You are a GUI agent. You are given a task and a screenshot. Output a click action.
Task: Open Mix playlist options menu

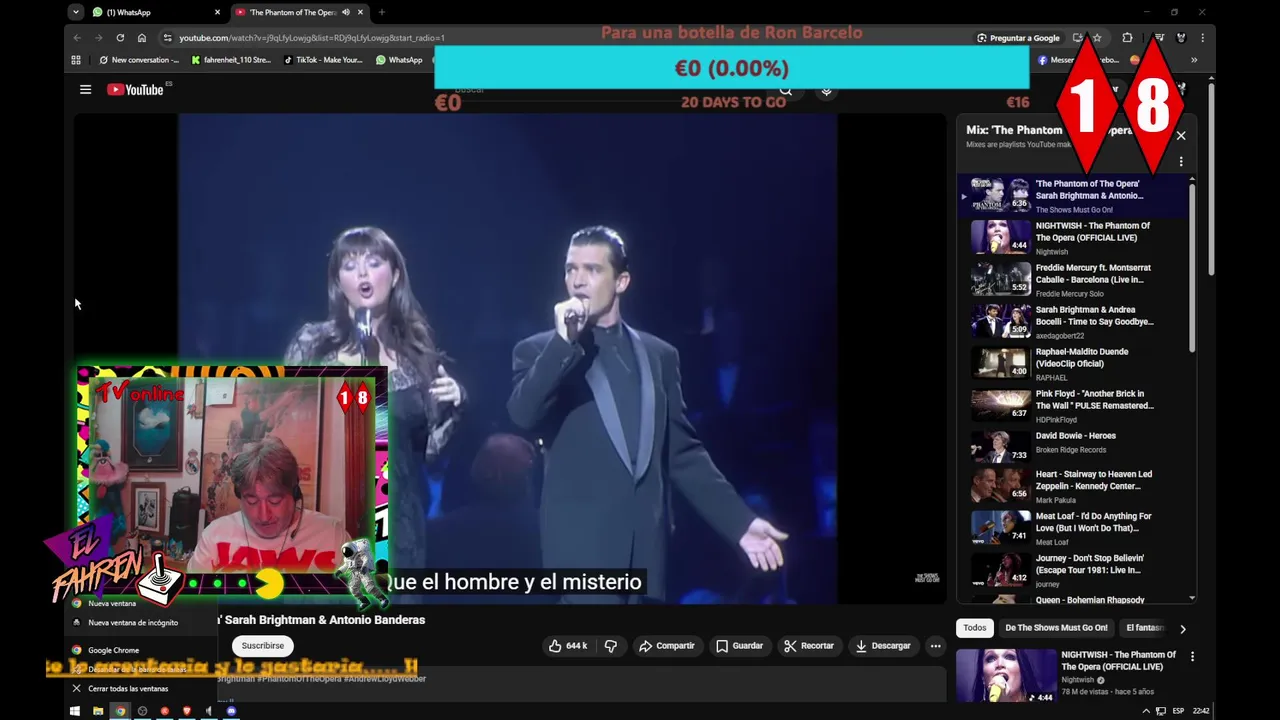(x=1181, y=161)
